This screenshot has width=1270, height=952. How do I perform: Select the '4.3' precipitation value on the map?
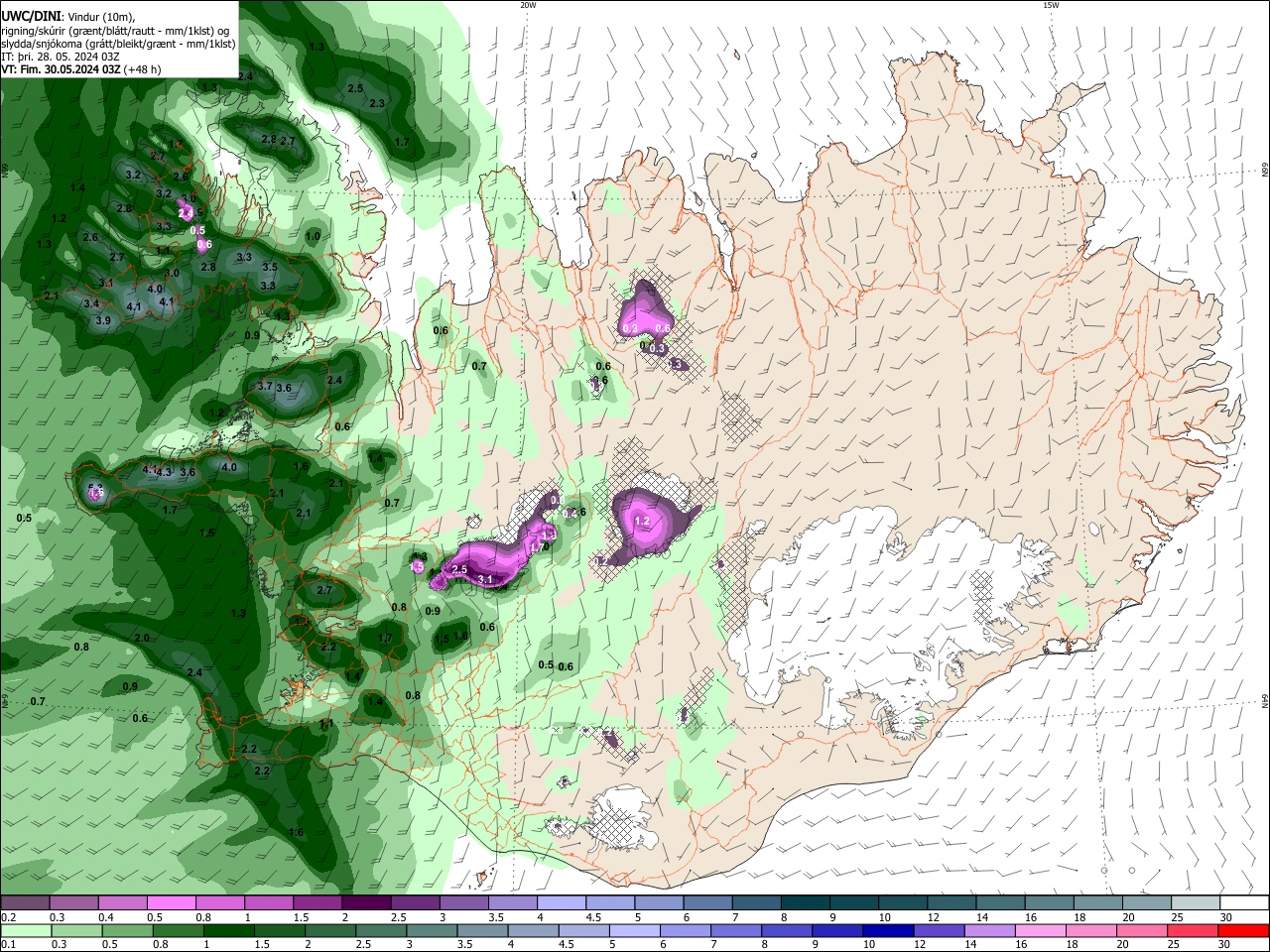pyautogui.click(x=164, y=472)
